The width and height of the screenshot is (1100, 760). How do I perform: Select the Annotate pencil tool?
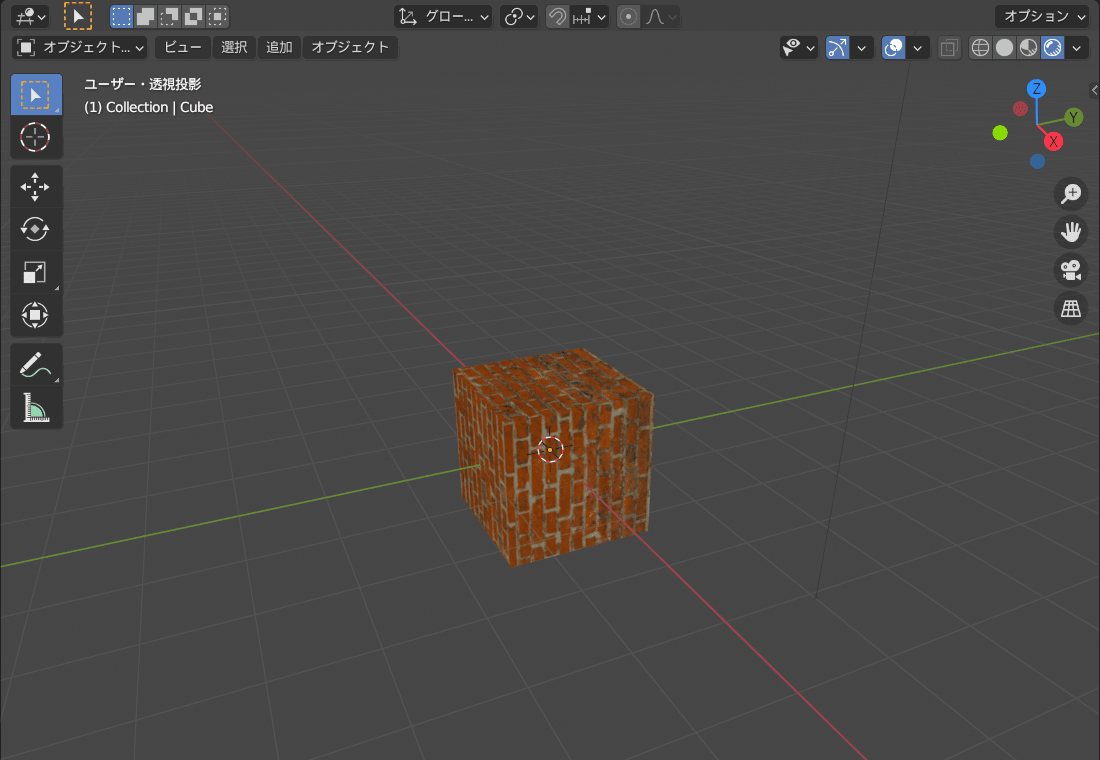[36, 364]
